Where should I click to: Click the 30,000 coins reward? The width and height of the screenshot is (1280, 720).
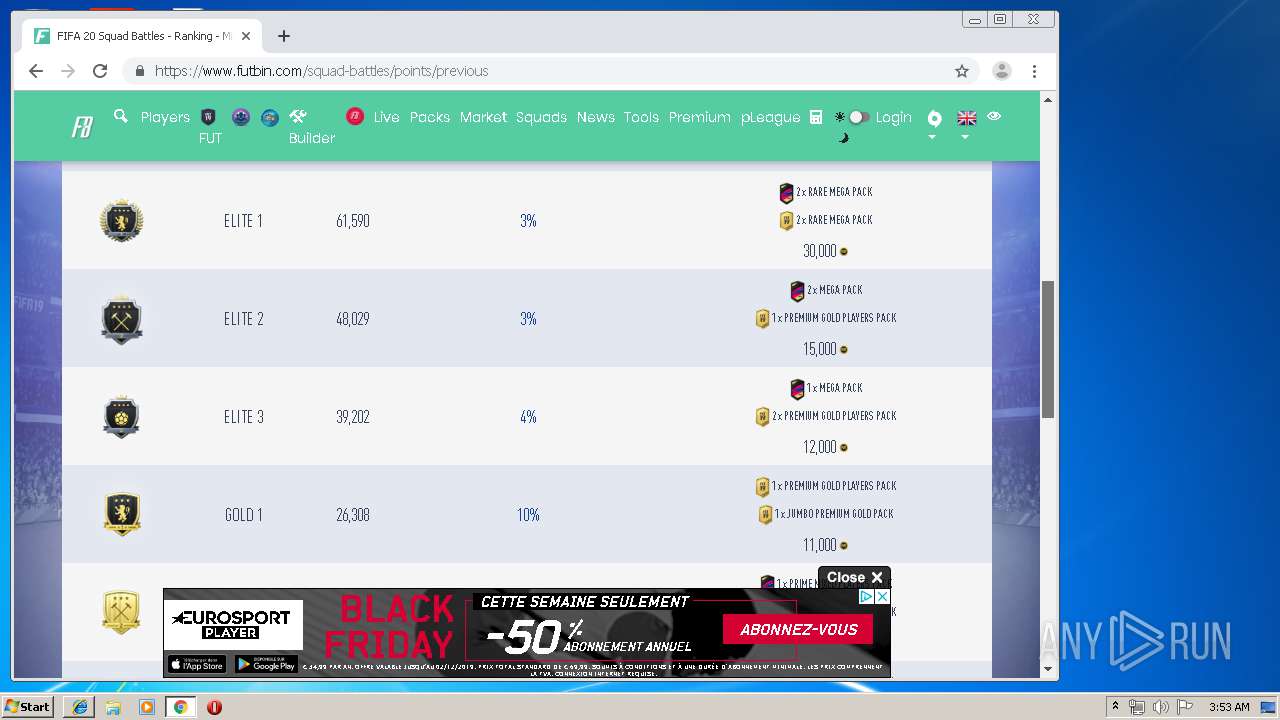pos(825,251)
